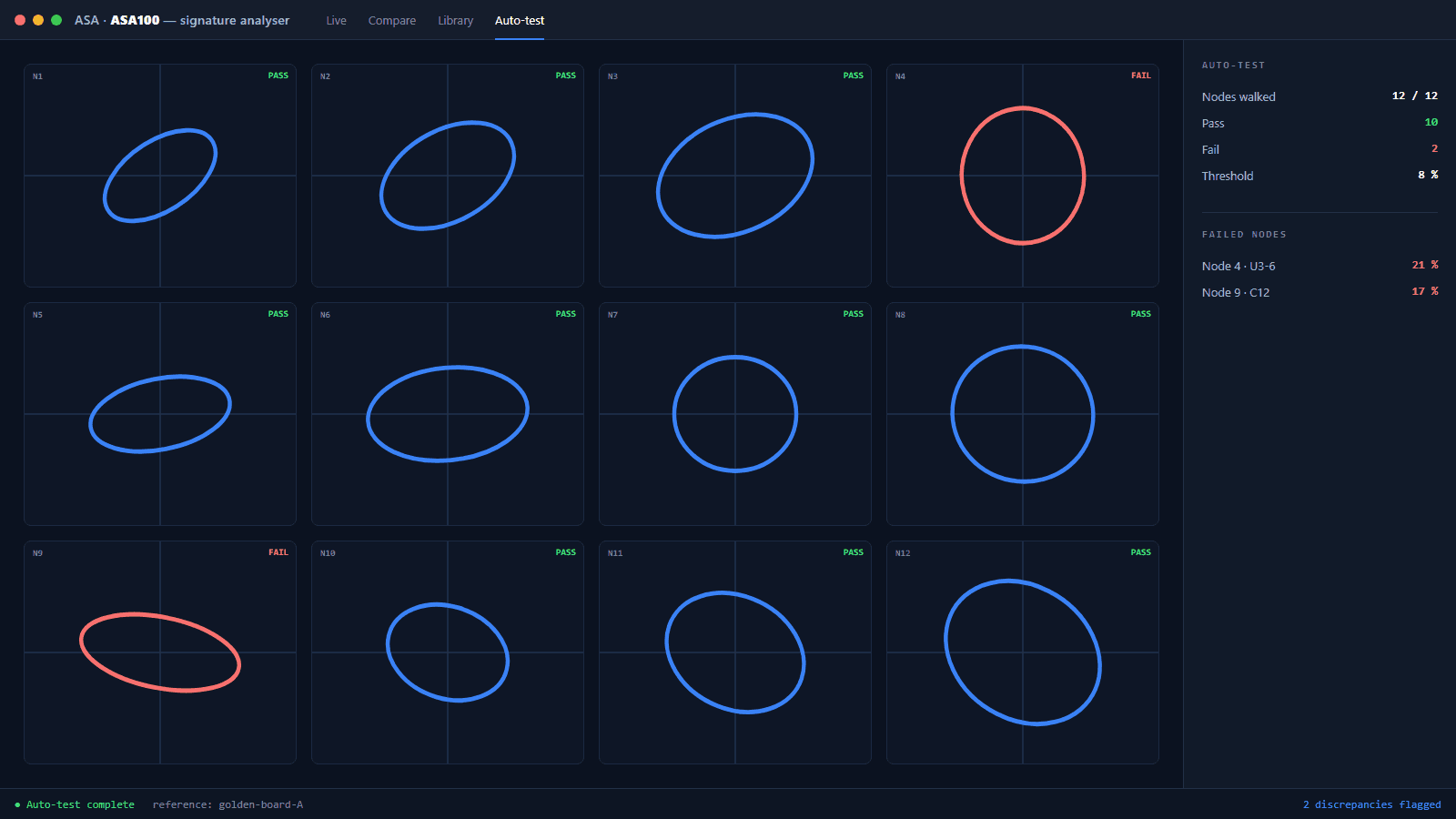Switch to the Live tab

tap(336, 20)
